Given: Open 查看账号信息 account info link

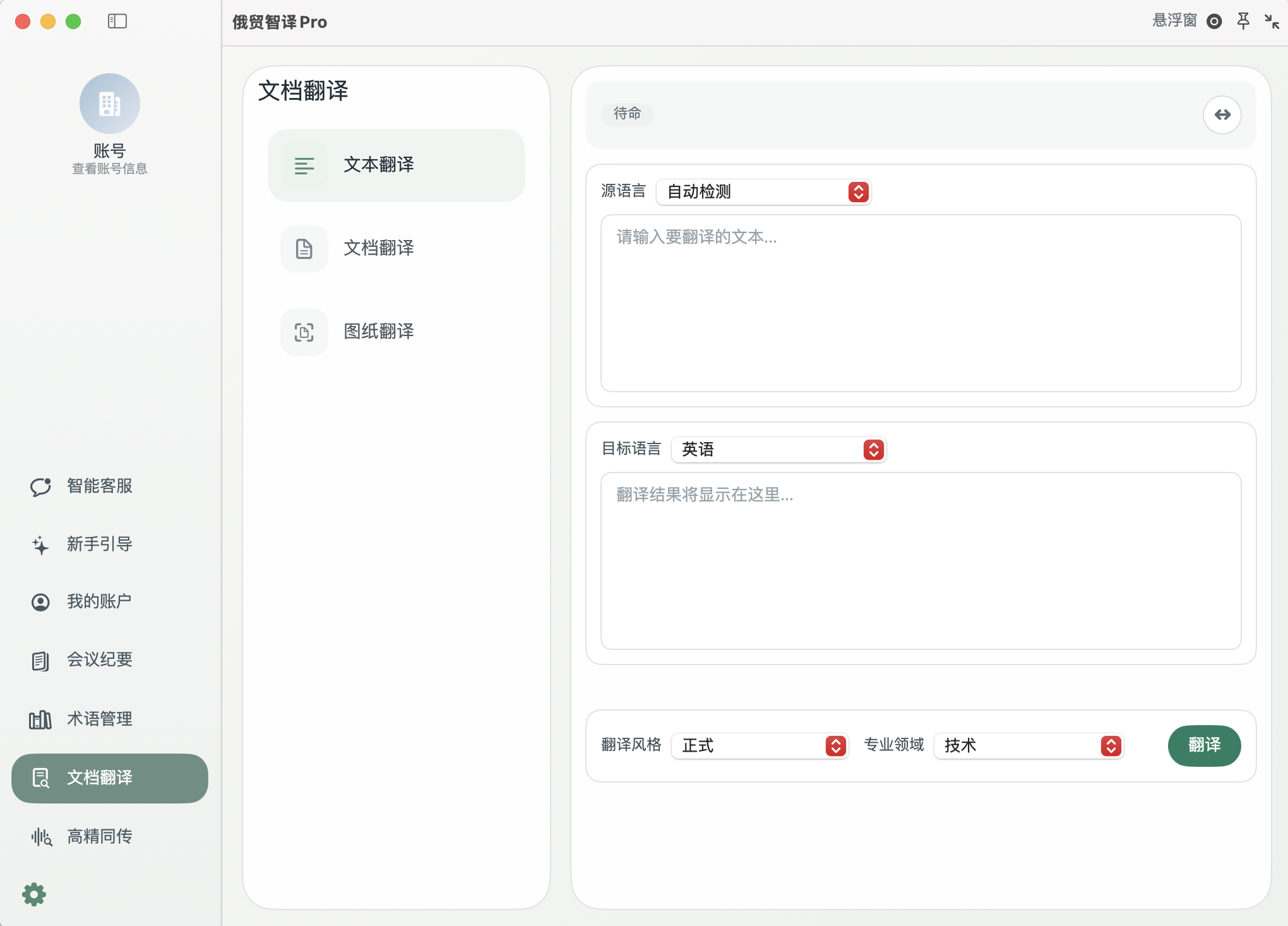Looking at the screenshot, I should (109, 167).
